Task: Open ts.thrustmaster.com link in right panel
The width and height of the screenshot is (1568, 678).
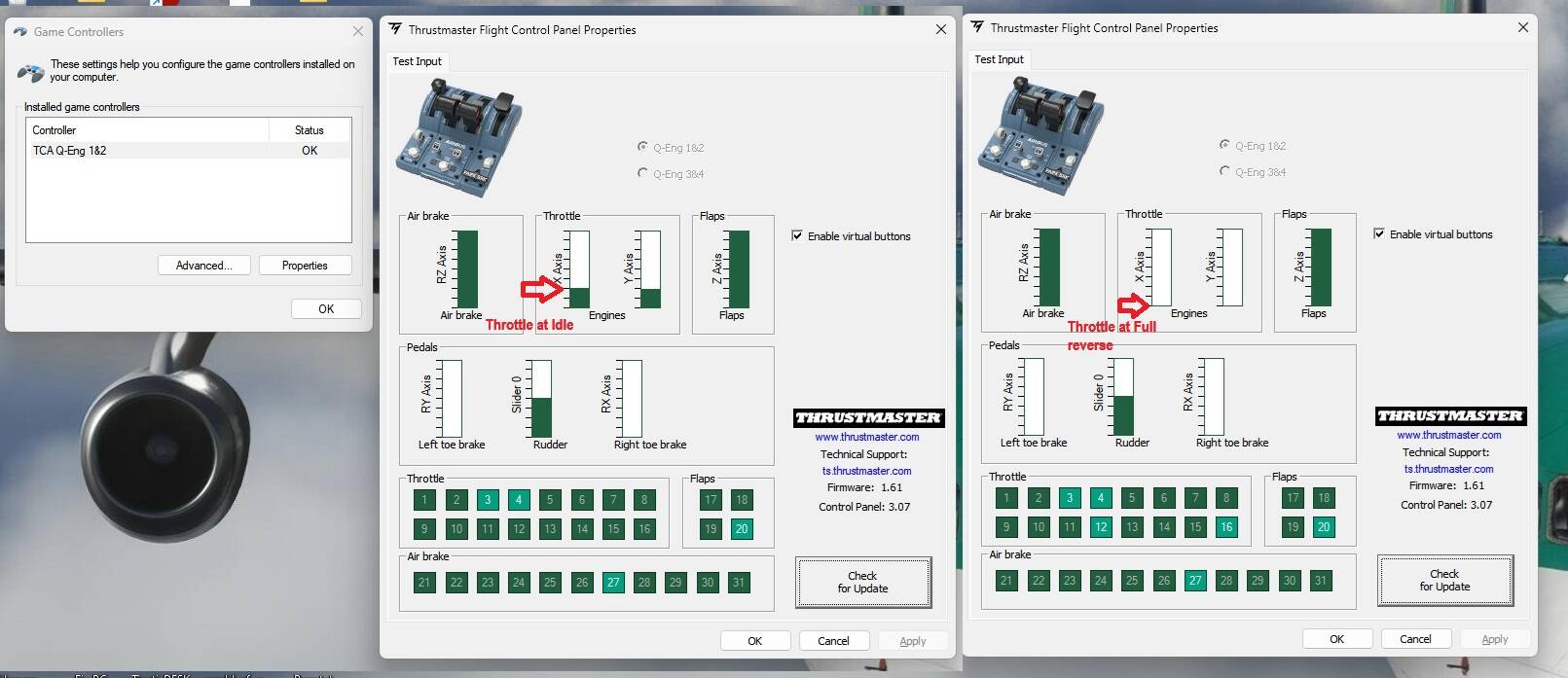Action: click(1449, 470)
